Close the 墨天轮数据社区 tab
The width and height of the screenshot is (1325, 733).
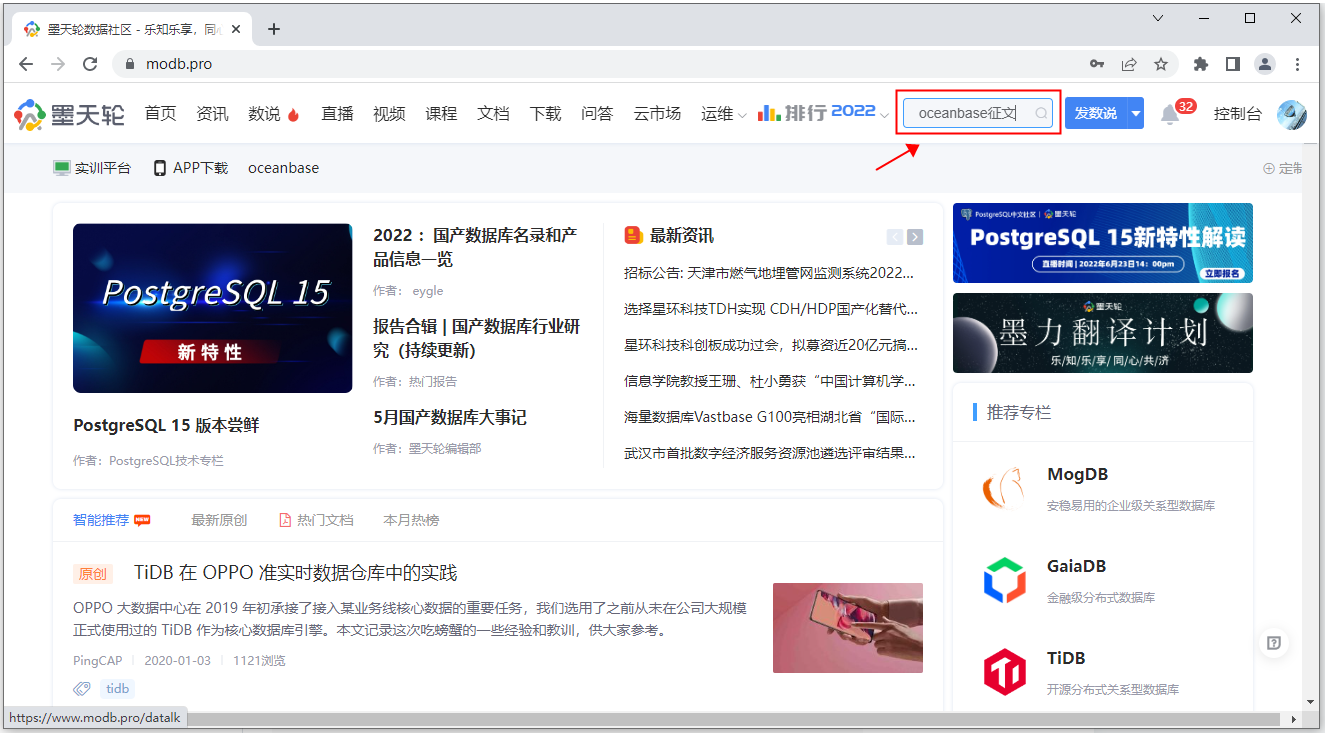237,29
